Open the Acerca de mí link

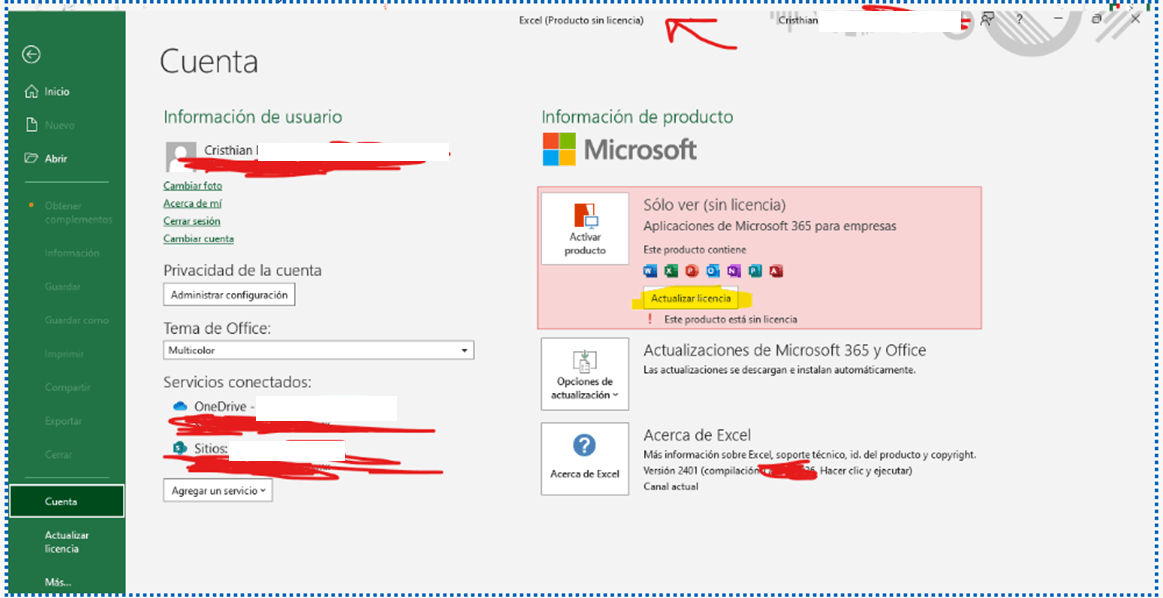click(192, 203)
